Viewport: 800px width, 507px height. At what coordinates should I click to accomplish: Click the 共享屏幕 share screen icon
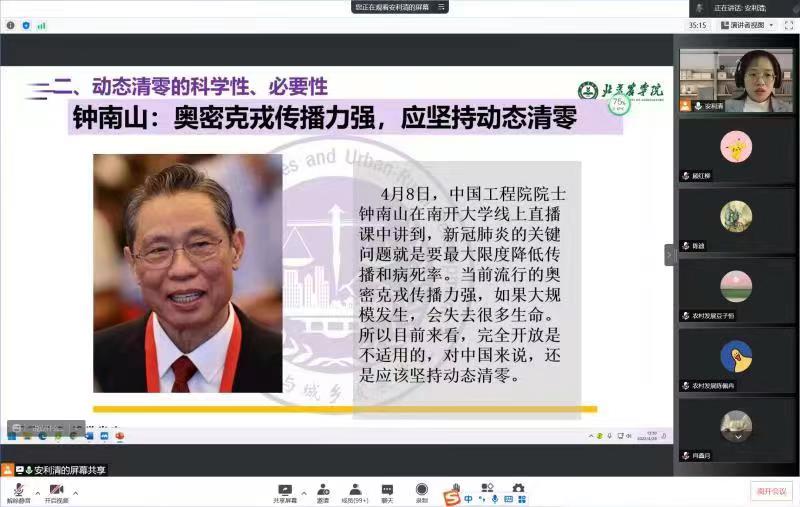285,489
